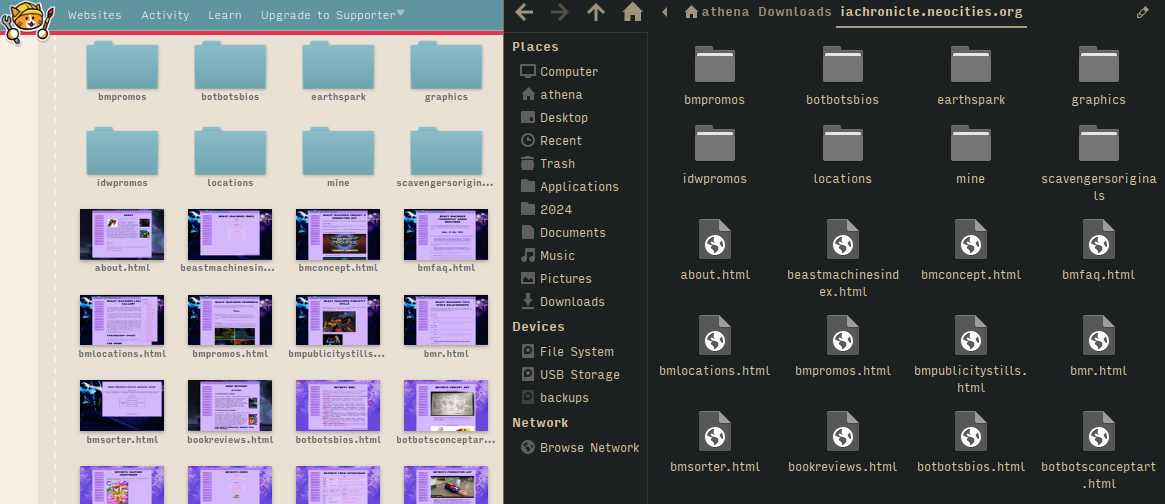This screenshot has width=1165, height=504.
Task: Open Trash in the Places sidebar
Action: tap(557, 164)
